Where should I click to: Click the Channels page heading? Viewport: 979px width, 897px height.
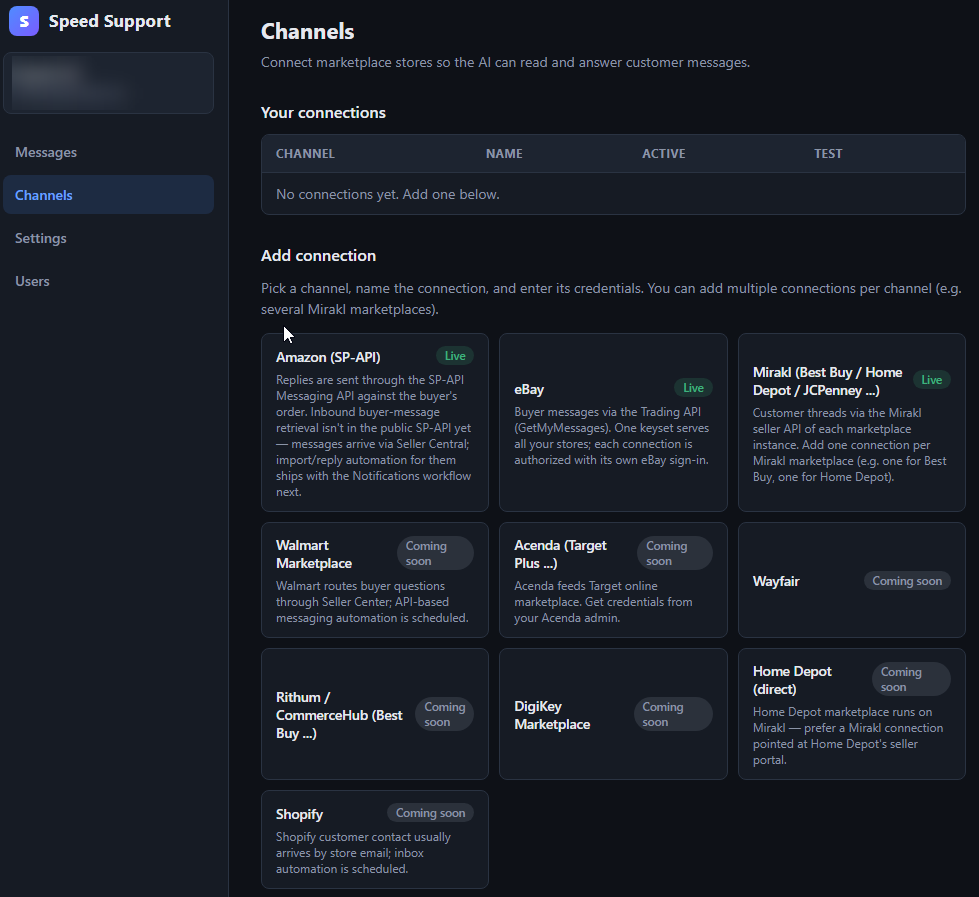(308, 31)
